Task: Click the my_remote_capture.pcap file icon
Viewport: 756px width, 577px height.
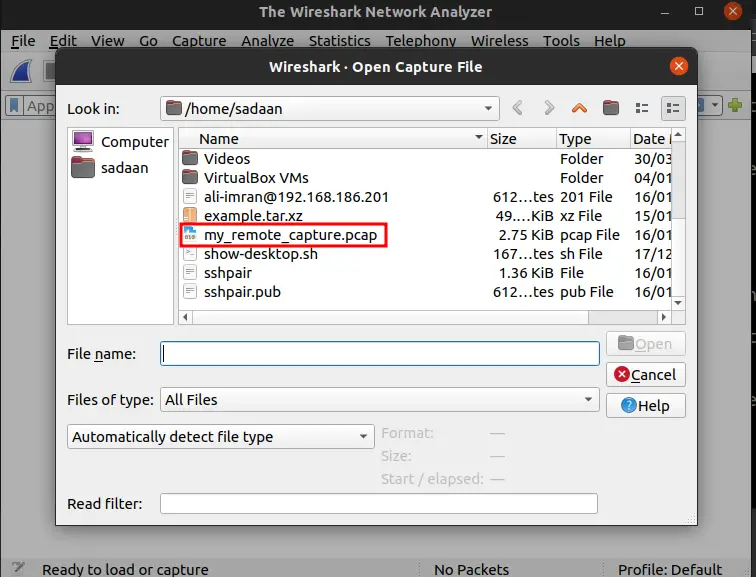Action: [x=190, y=234]
